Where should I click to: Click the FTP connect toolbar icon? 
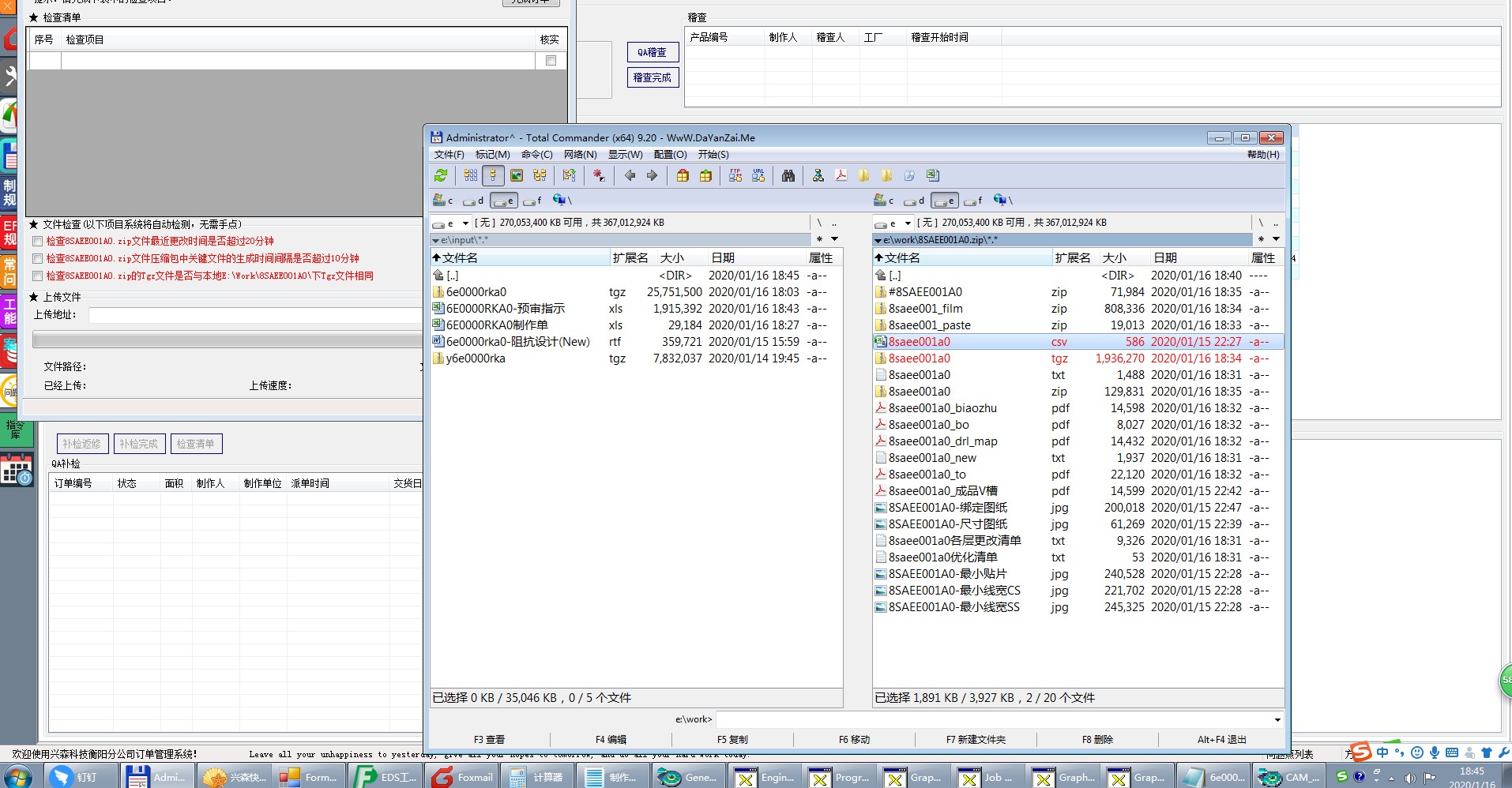(x=735, y=175)
